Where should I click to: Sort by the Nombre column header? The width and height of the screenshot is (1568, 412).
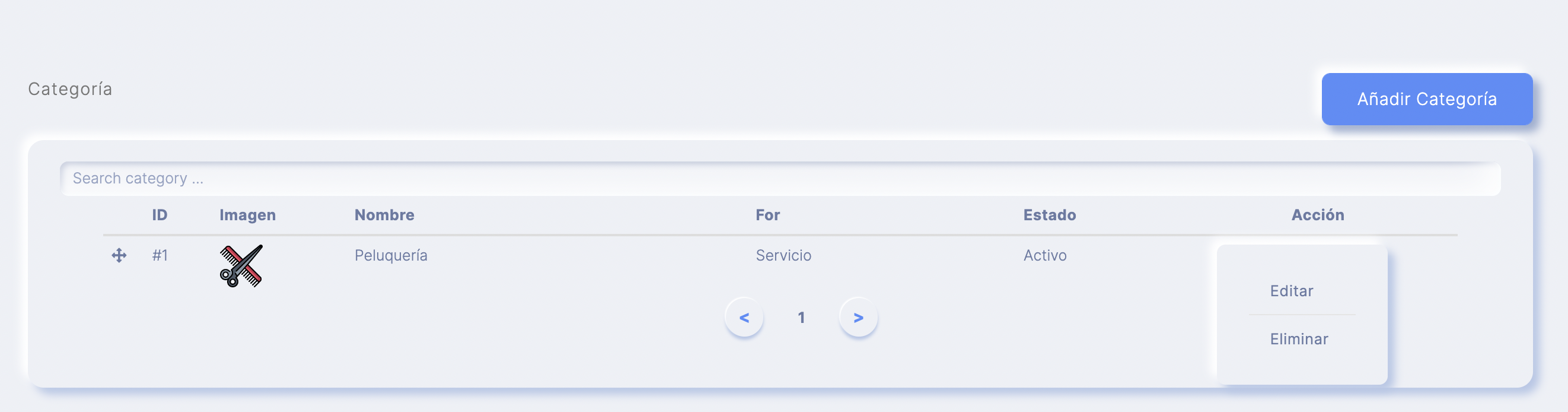click(384, 214)
